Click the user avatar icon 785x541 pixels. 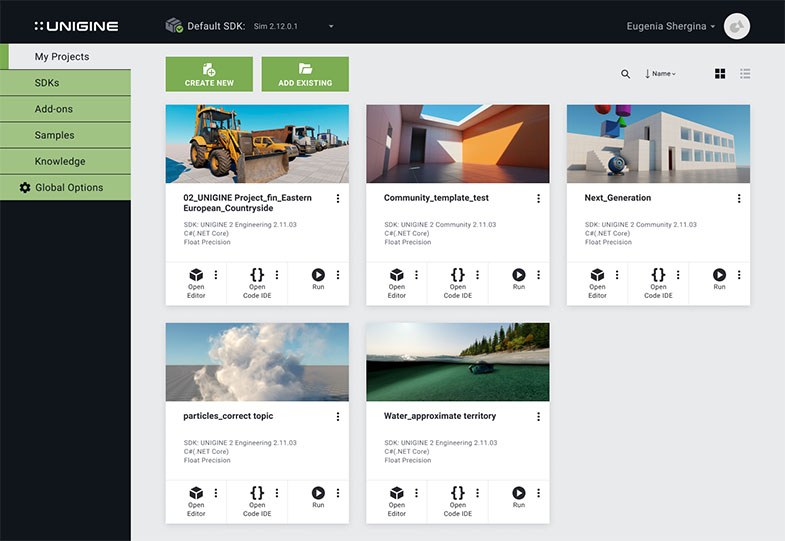pyautogui.click(x=737, y=27)
